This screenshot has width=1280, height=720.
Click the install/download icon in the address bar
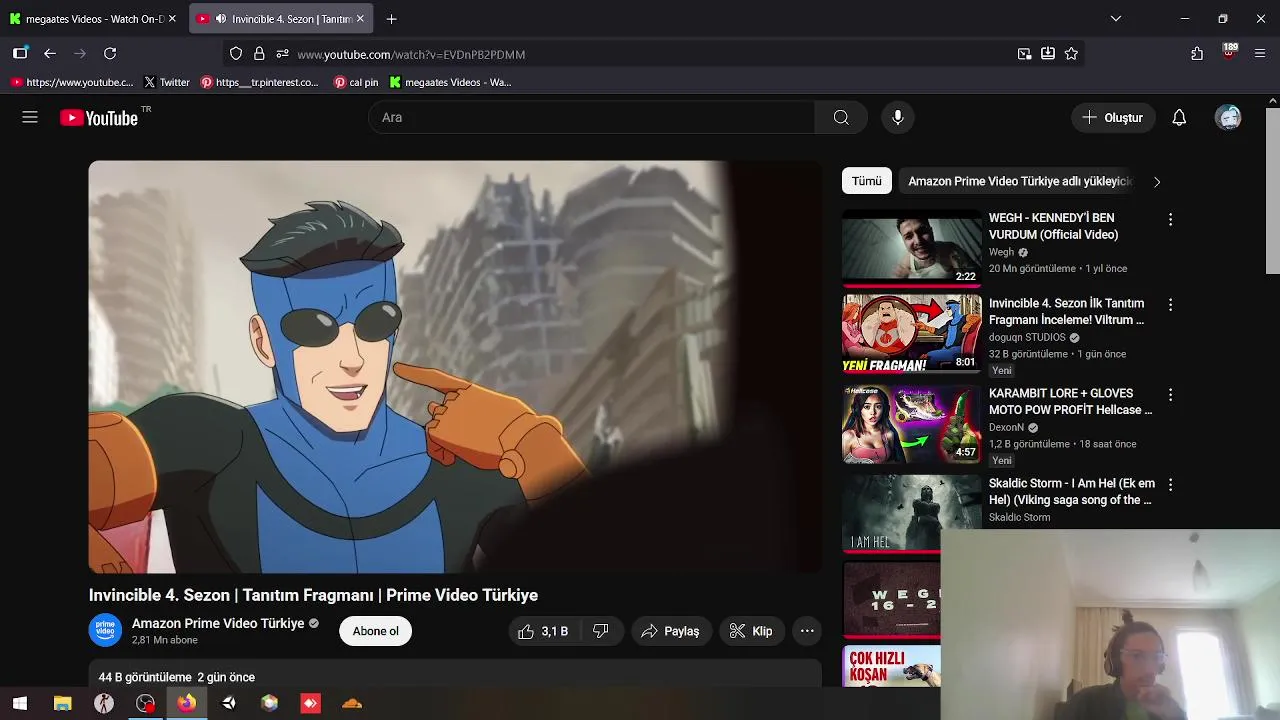[x=1048, y=54]
